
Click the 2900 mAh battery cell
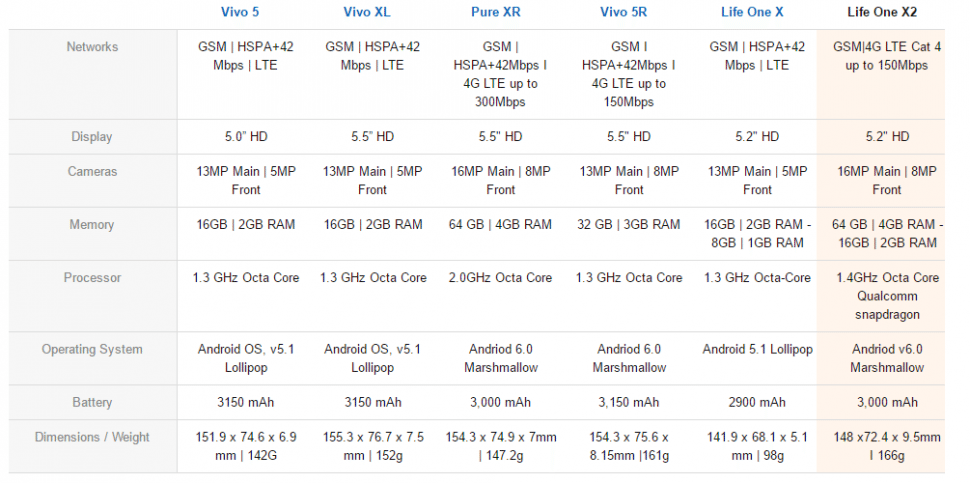[x=757, y=403]
